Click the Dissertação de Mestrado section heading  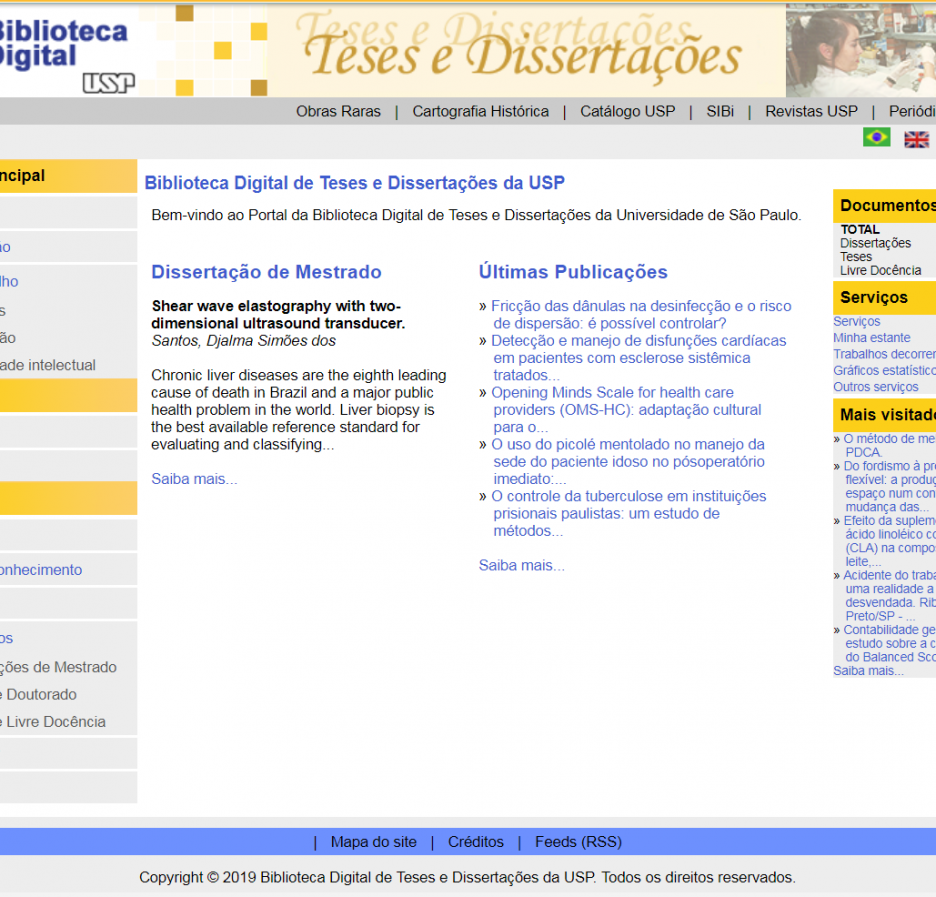[266, 272]
